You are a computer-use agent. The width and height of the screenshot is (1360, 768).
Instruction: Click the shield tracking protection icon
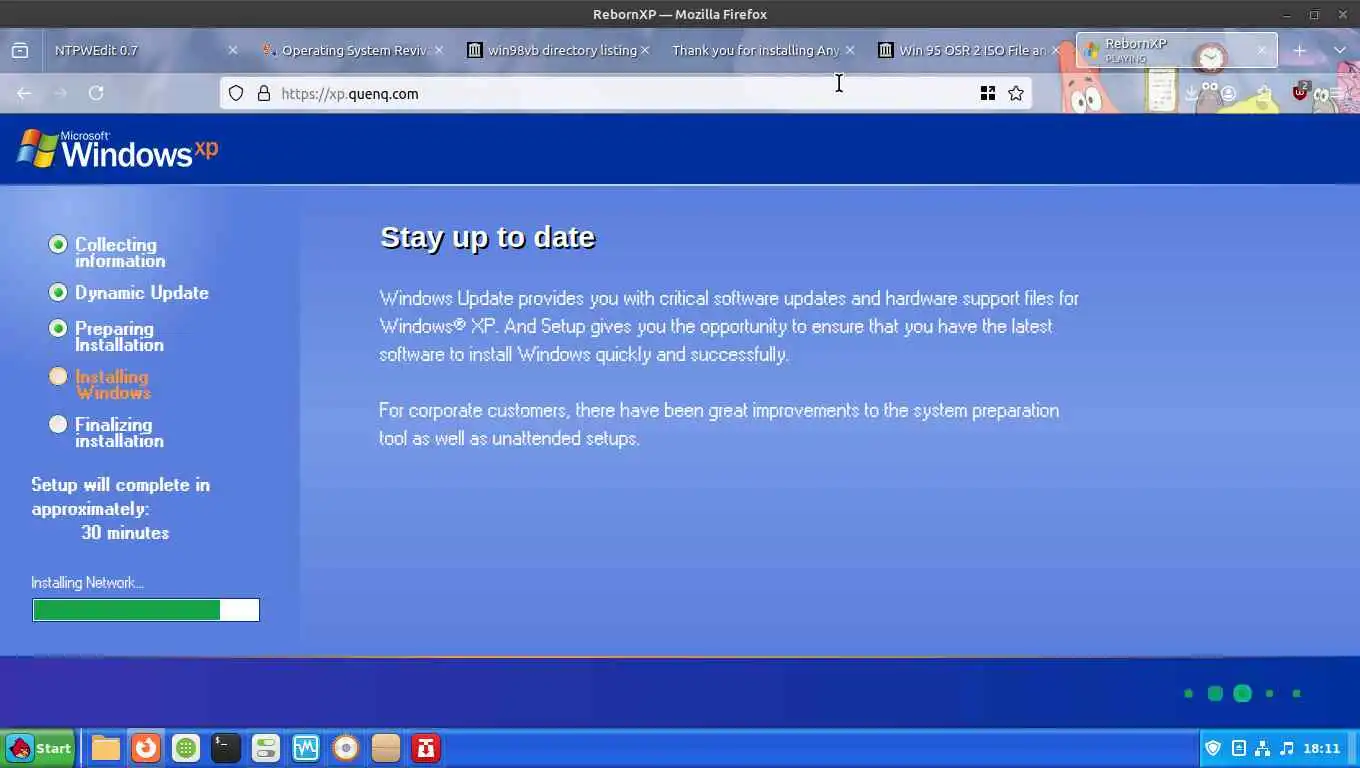236,93
